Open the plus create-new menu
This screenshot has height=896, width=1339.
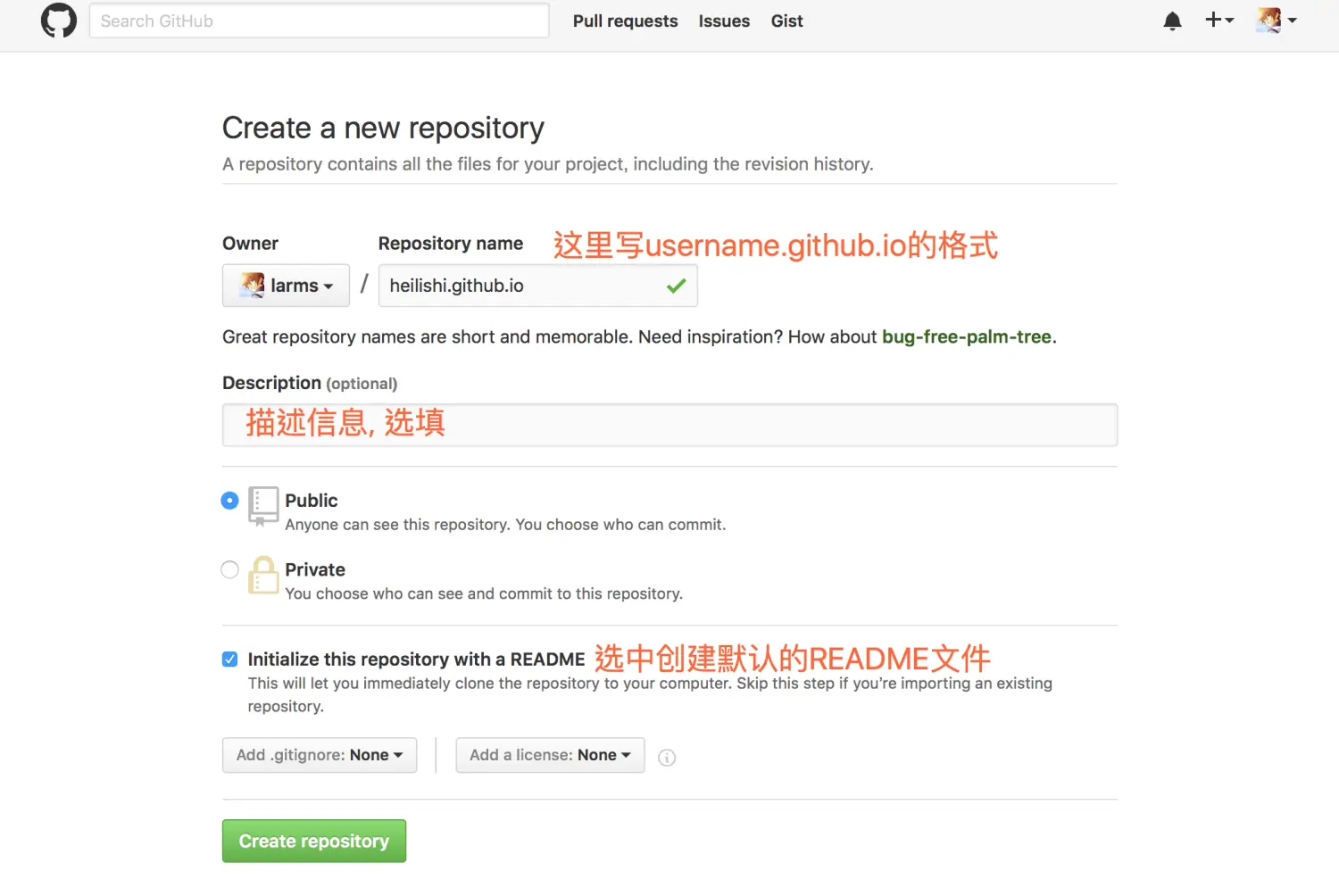tap(1219, 20)
